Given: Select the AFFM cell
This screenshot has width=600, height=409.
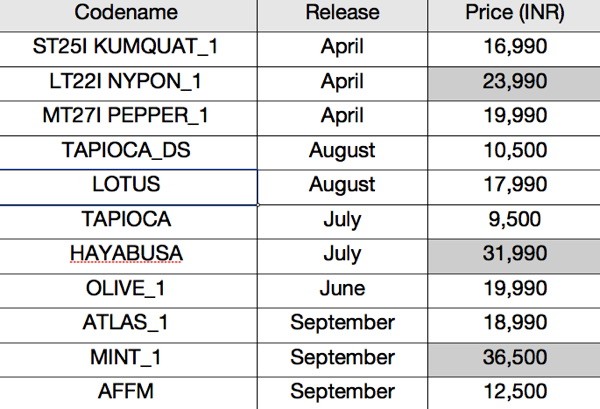Looking at the screenshot, I should click(128, 393).
